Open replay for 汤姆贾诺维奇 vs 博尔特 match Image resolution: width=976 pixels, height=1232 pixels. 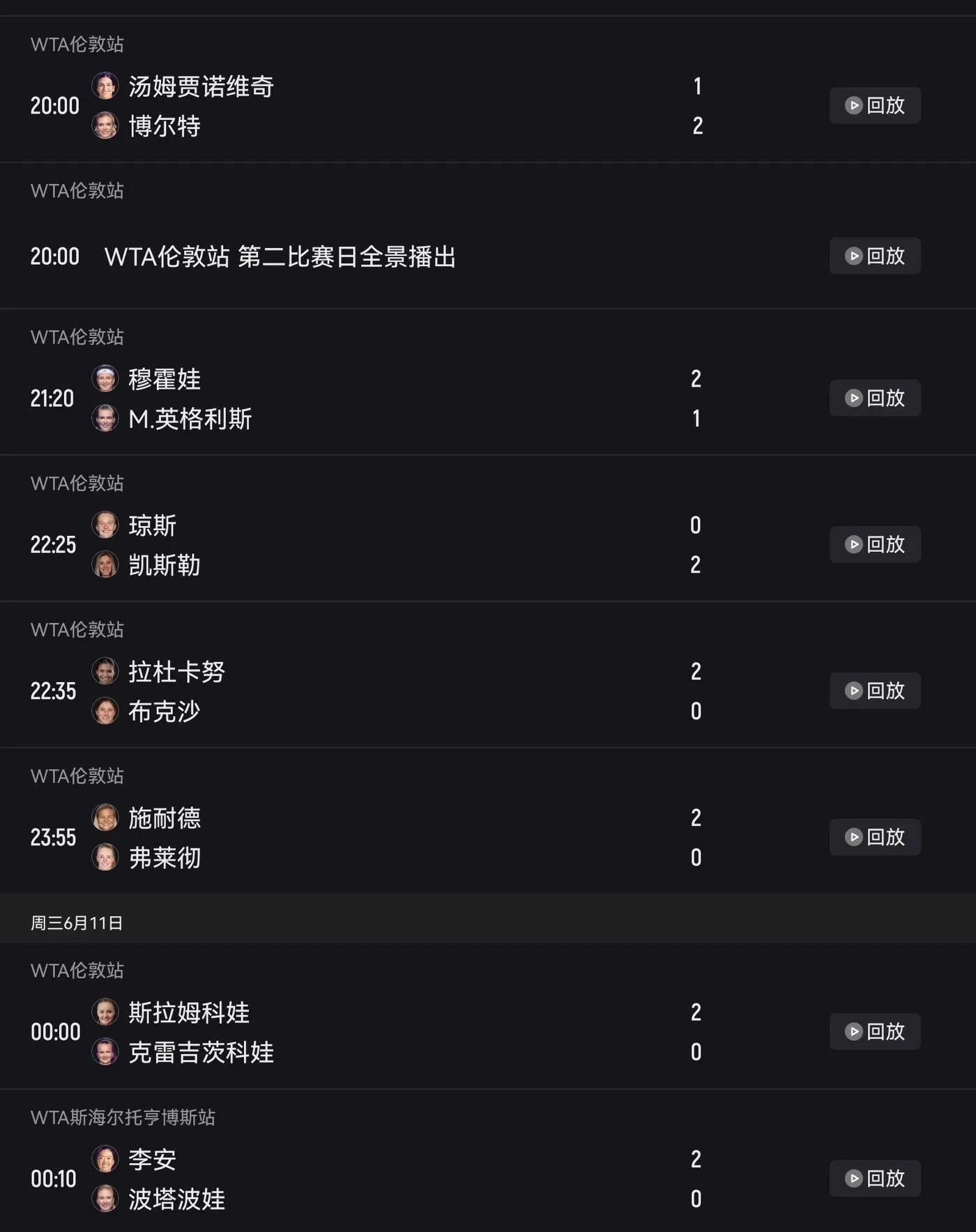875,105
